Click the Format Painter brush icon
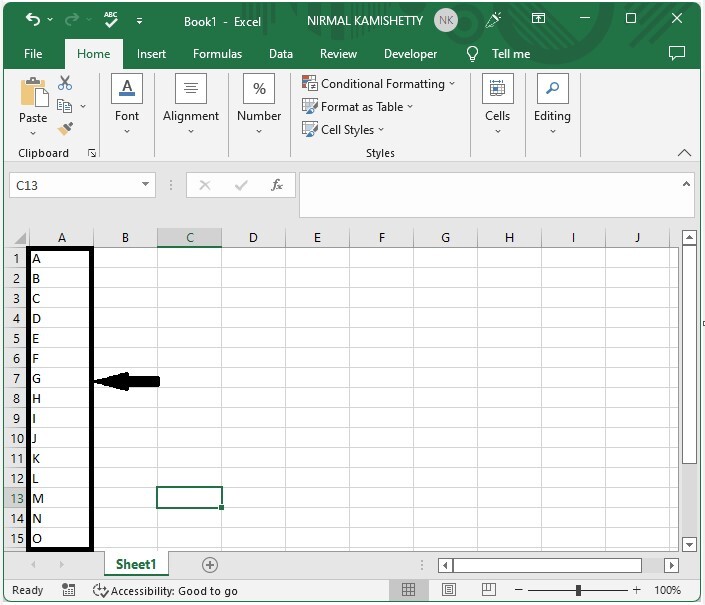The image size is (705, 605). pos(65,129)
